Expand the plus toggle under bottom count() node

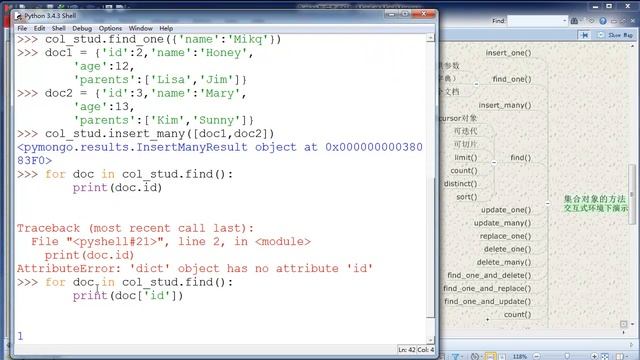tap(487, 320)
